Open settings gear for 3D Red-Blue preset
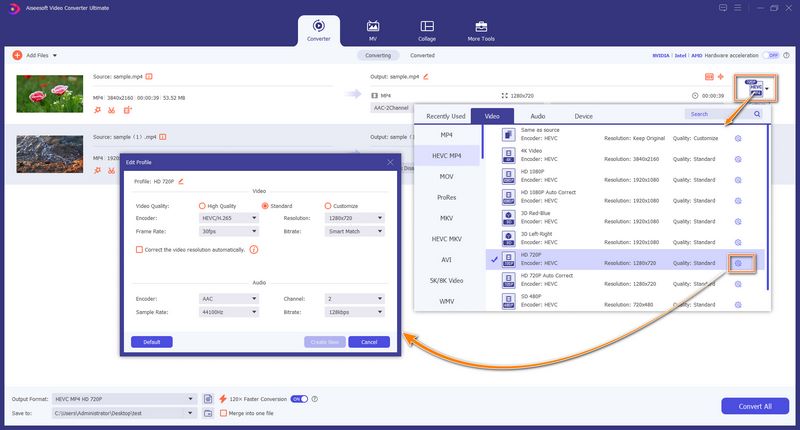Image resolution: width=800 pixels, height=430 pixels. click(738, 221)
